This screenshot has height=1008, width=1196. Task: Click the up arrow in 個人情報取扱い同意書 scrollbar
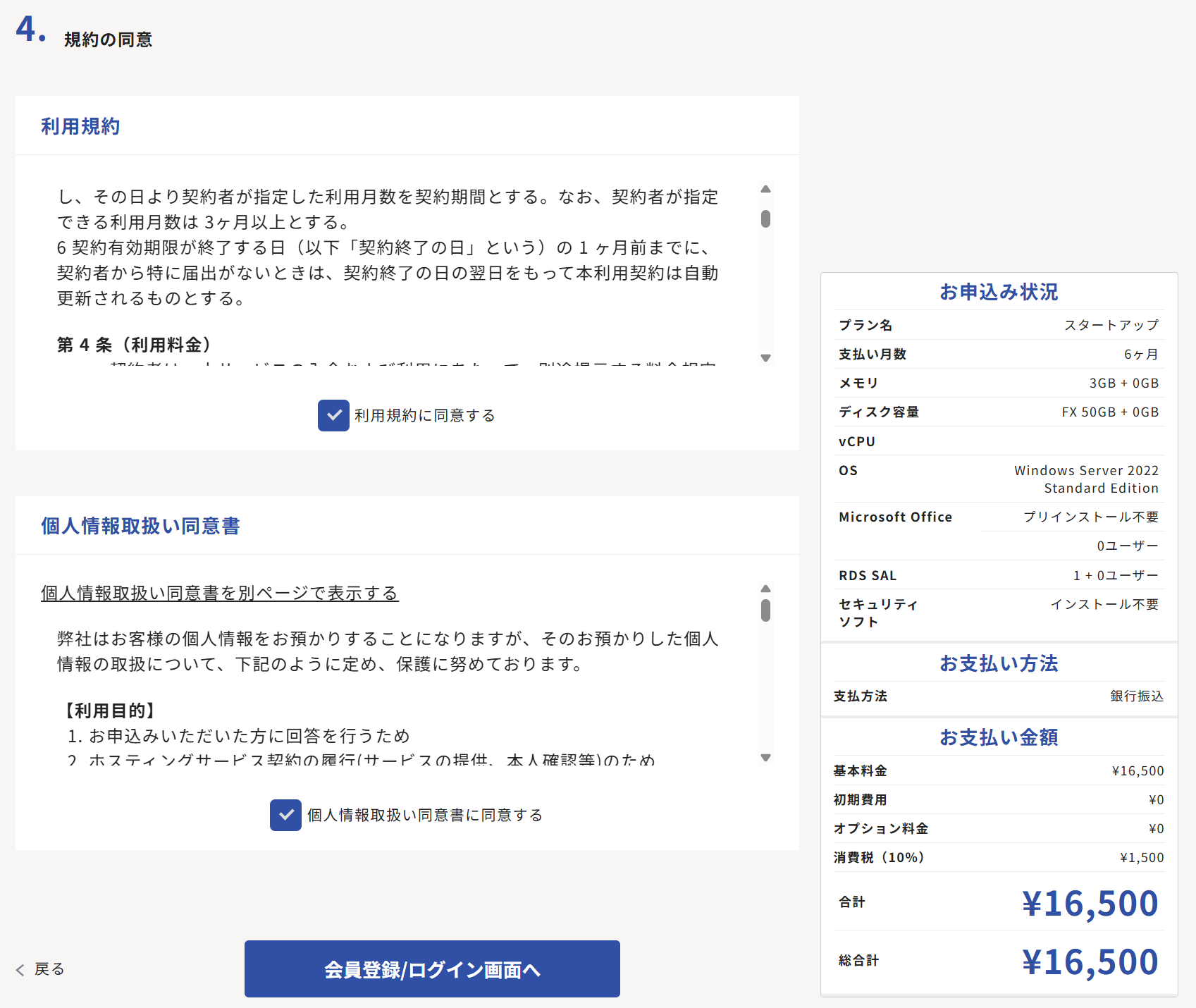pyautogui.click(x=765, y=589)
